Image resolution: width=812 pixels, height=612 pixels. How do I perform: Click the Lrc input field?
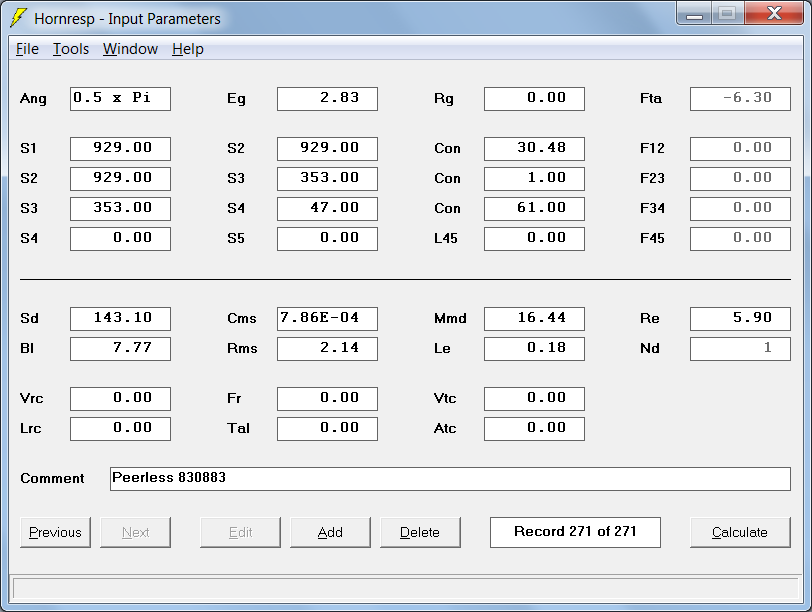120,429
